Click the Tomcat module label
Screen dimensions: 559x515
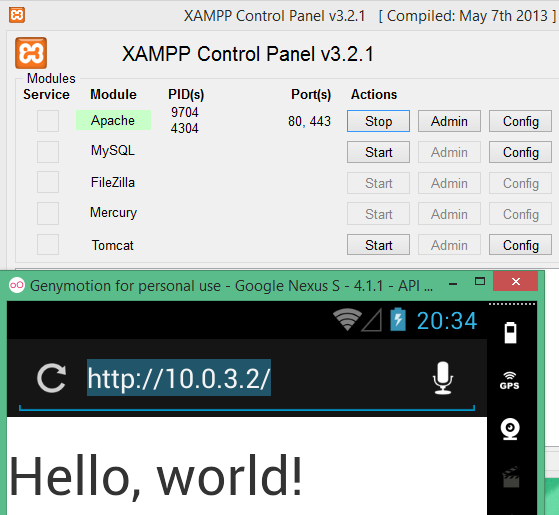pos(113,245)
